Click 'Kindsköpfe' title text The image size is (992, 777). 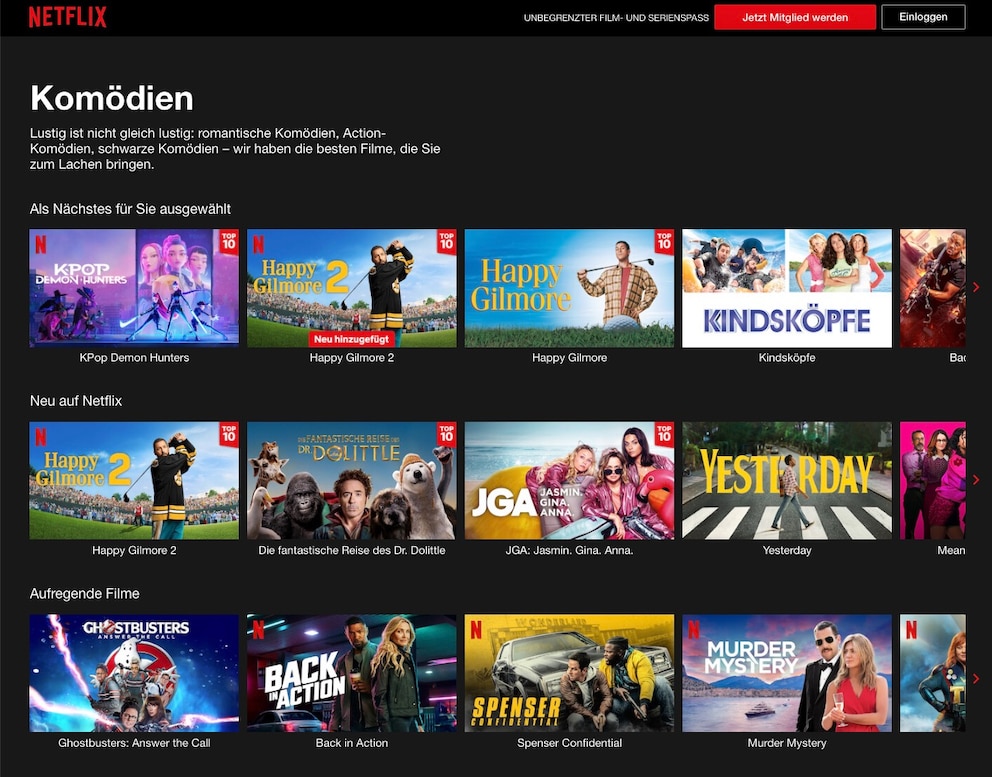(x=787, y=357)
